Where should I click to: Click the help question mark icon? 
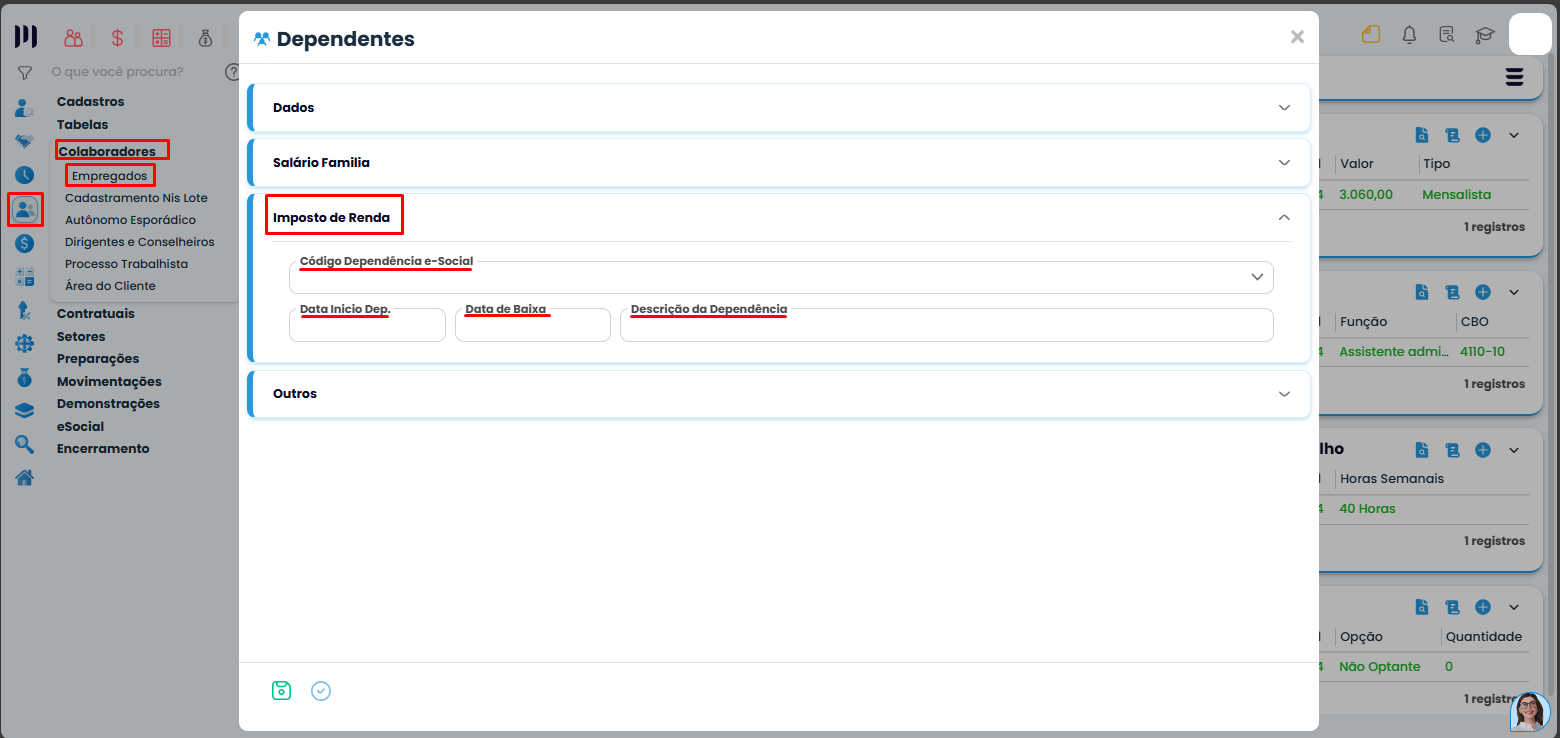click(x=233, y=72)
